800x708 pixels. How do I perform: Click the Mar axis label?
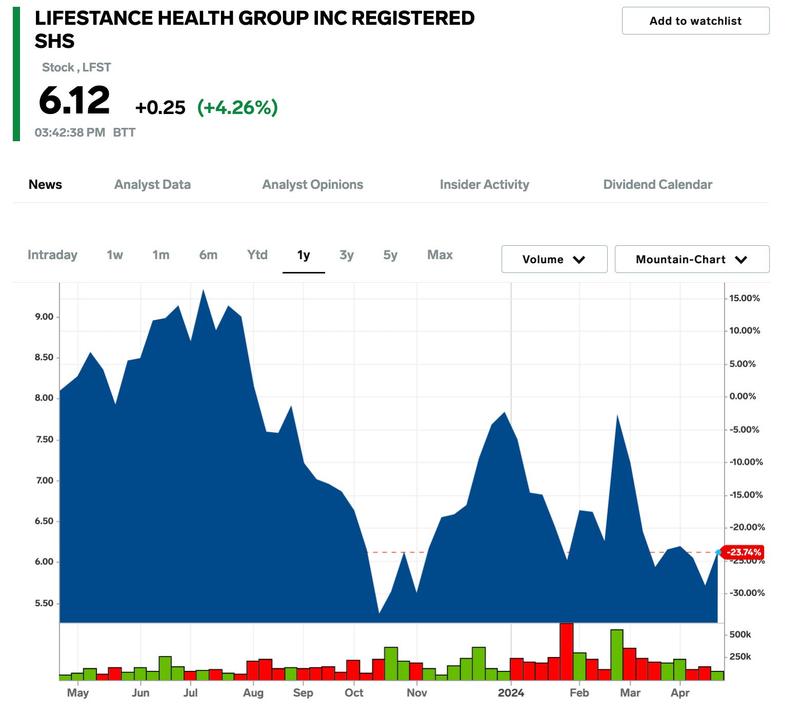[630, 693]
